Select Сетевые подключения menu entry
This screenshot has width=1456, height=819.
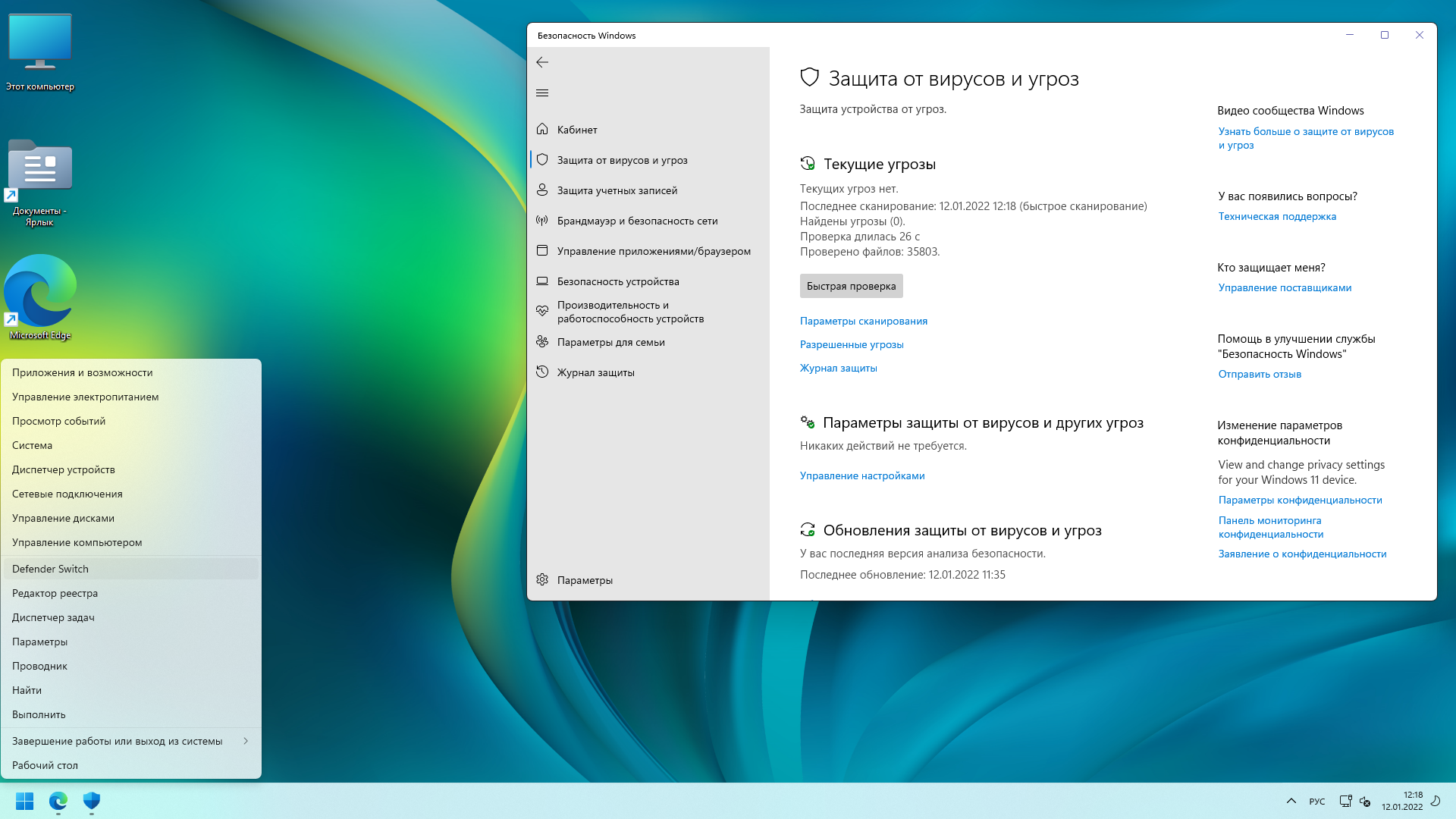131,494
